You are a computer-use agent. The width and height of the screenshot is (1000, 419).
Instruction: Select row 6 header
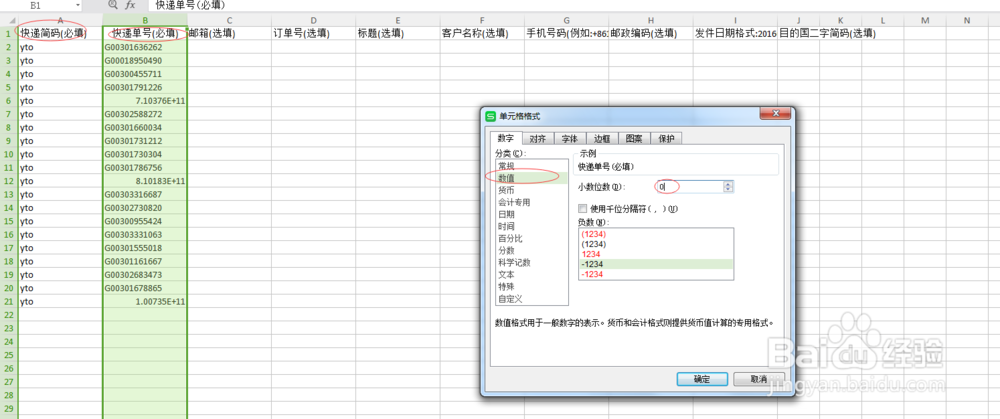click(9, 101)
